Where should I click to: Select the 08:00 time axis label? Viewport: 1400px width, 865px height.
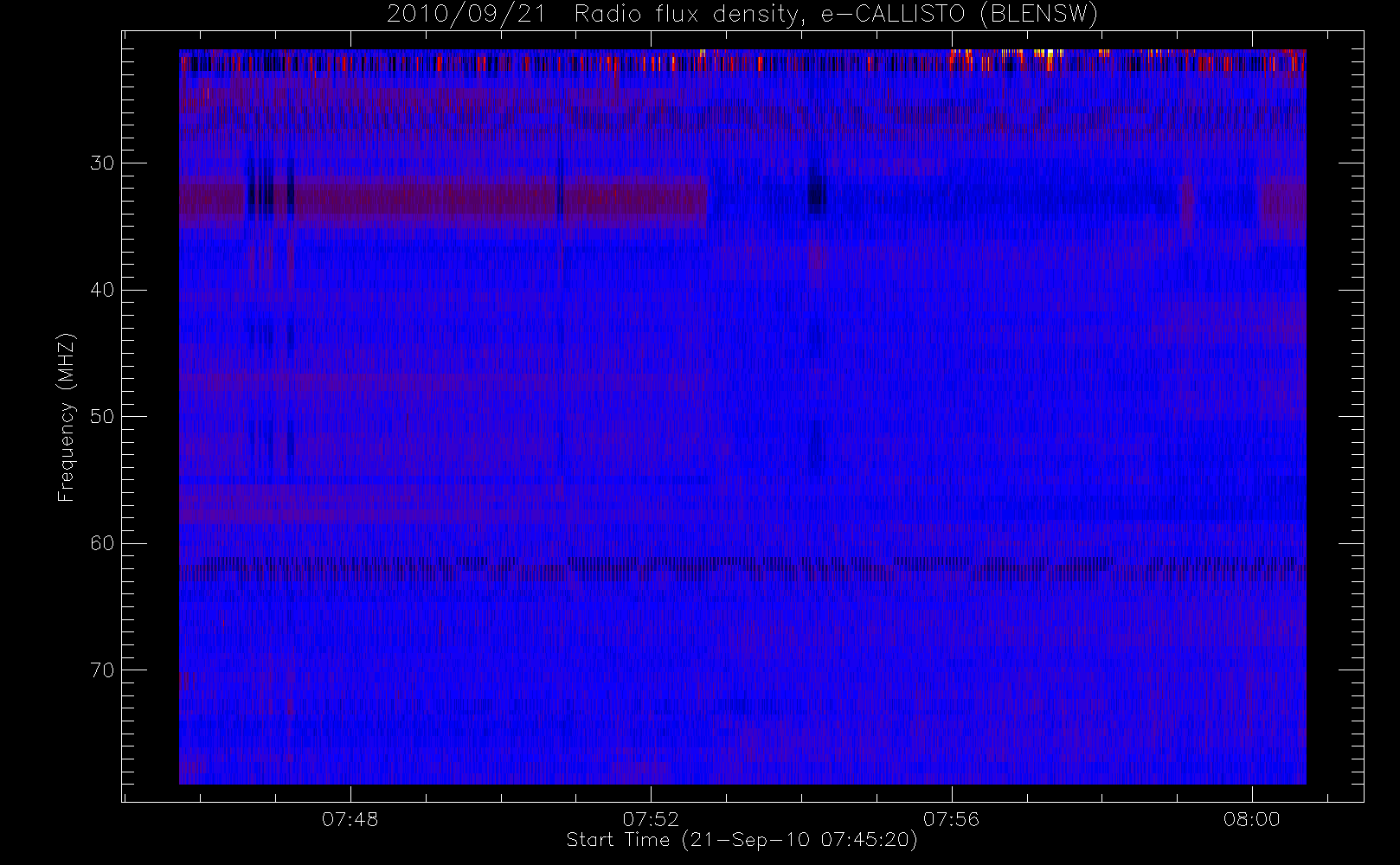1252,819
